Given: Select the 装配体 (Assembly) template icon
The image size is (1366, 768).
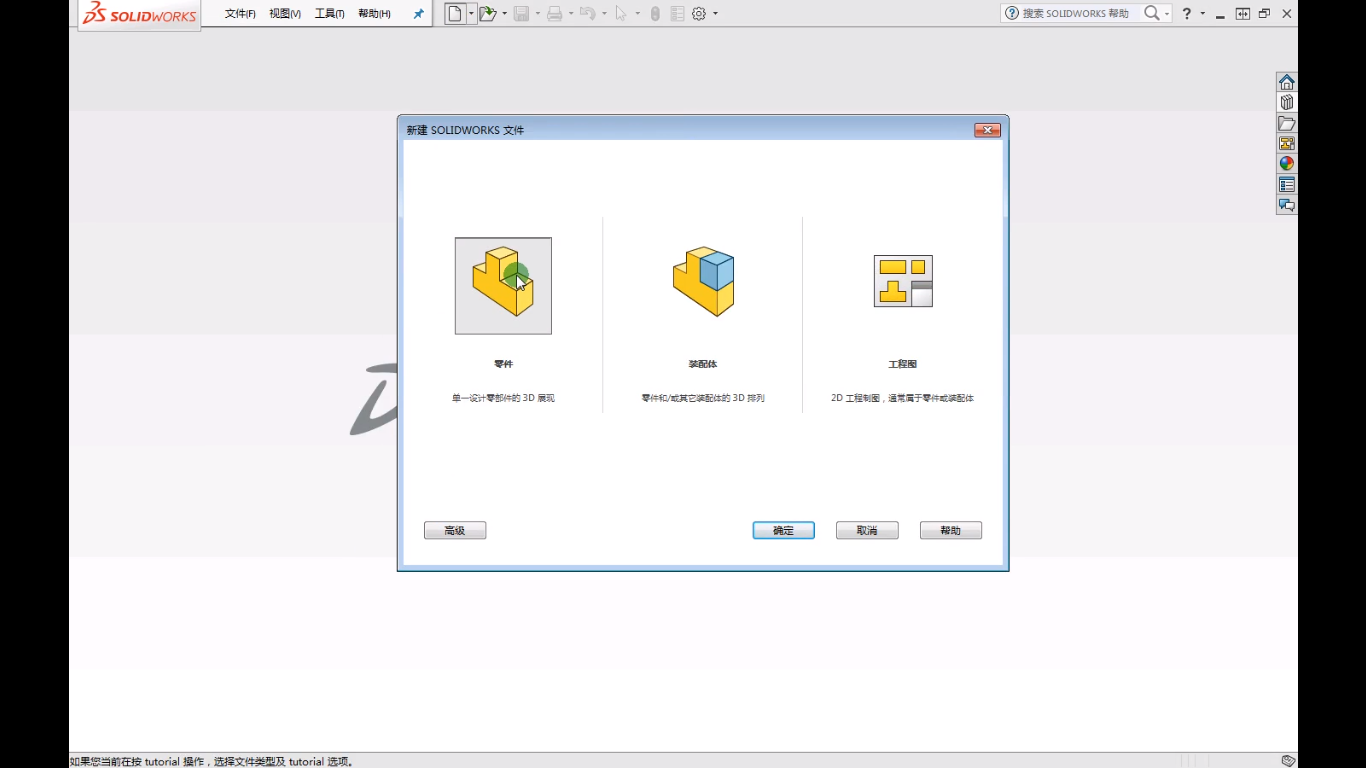Looking at the screenshot, I should point(703,282).
